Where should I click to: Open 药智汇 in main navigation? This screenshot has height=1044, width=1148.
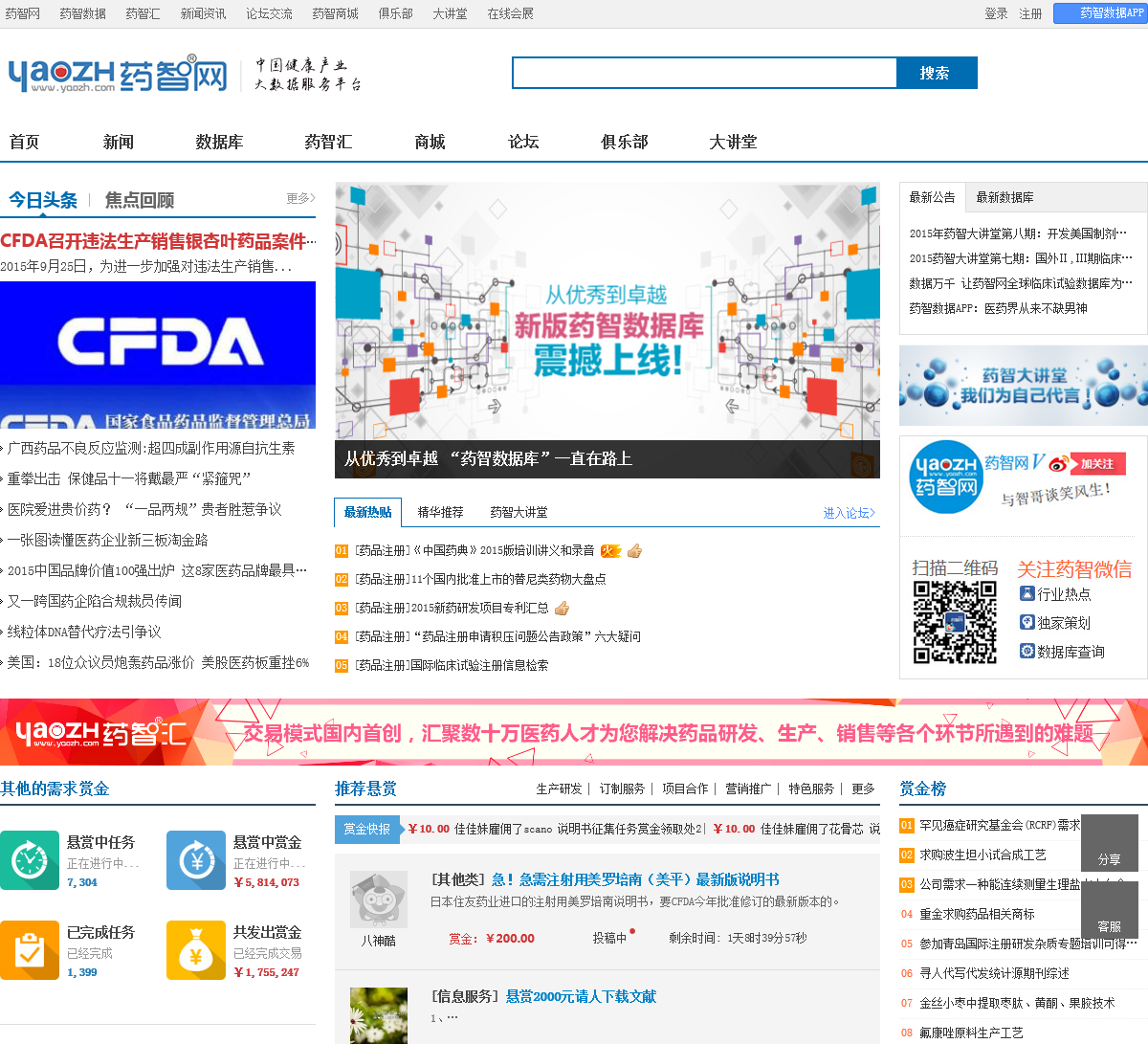[328, 142]
